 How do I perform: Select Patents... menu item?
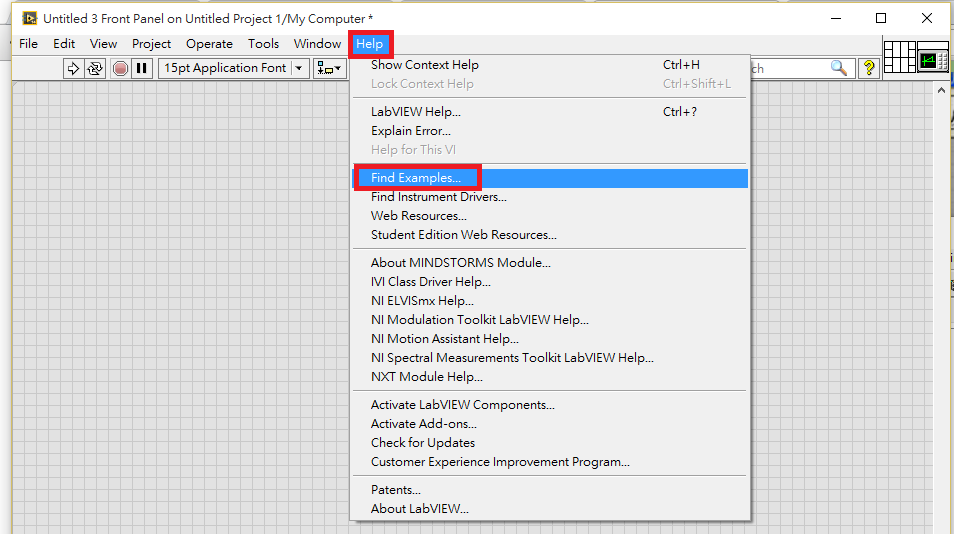click(x=550, y=490)
